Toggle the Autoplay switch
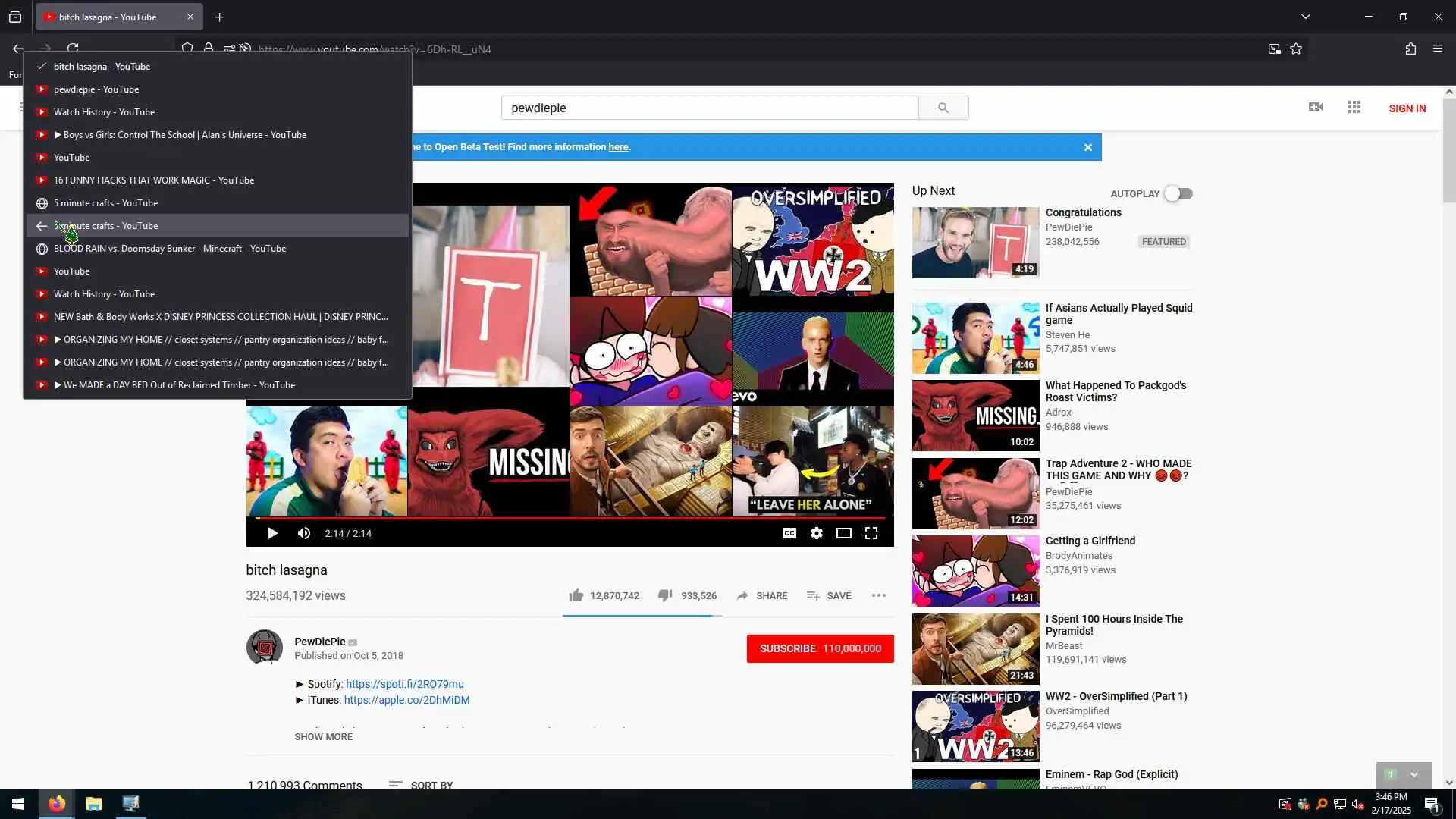The width and height of the screenshot is (1456, 819). tap(1178, 193)
